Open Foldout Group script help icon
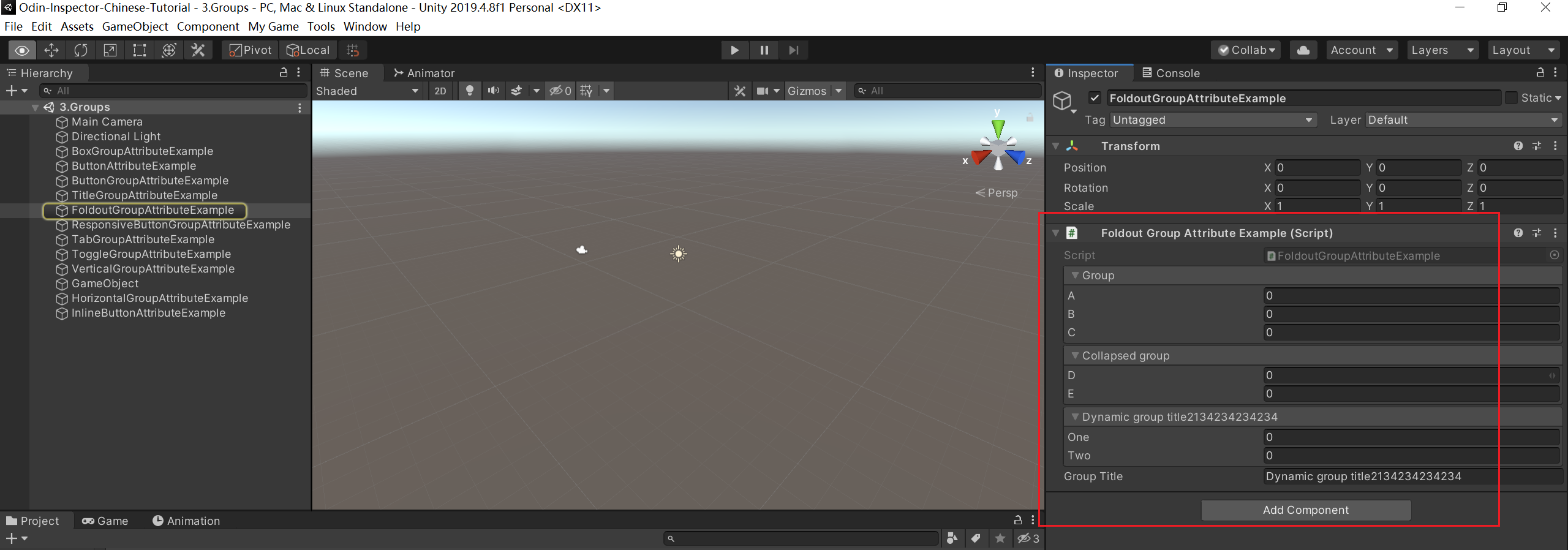 click(x=1518, y=233)
